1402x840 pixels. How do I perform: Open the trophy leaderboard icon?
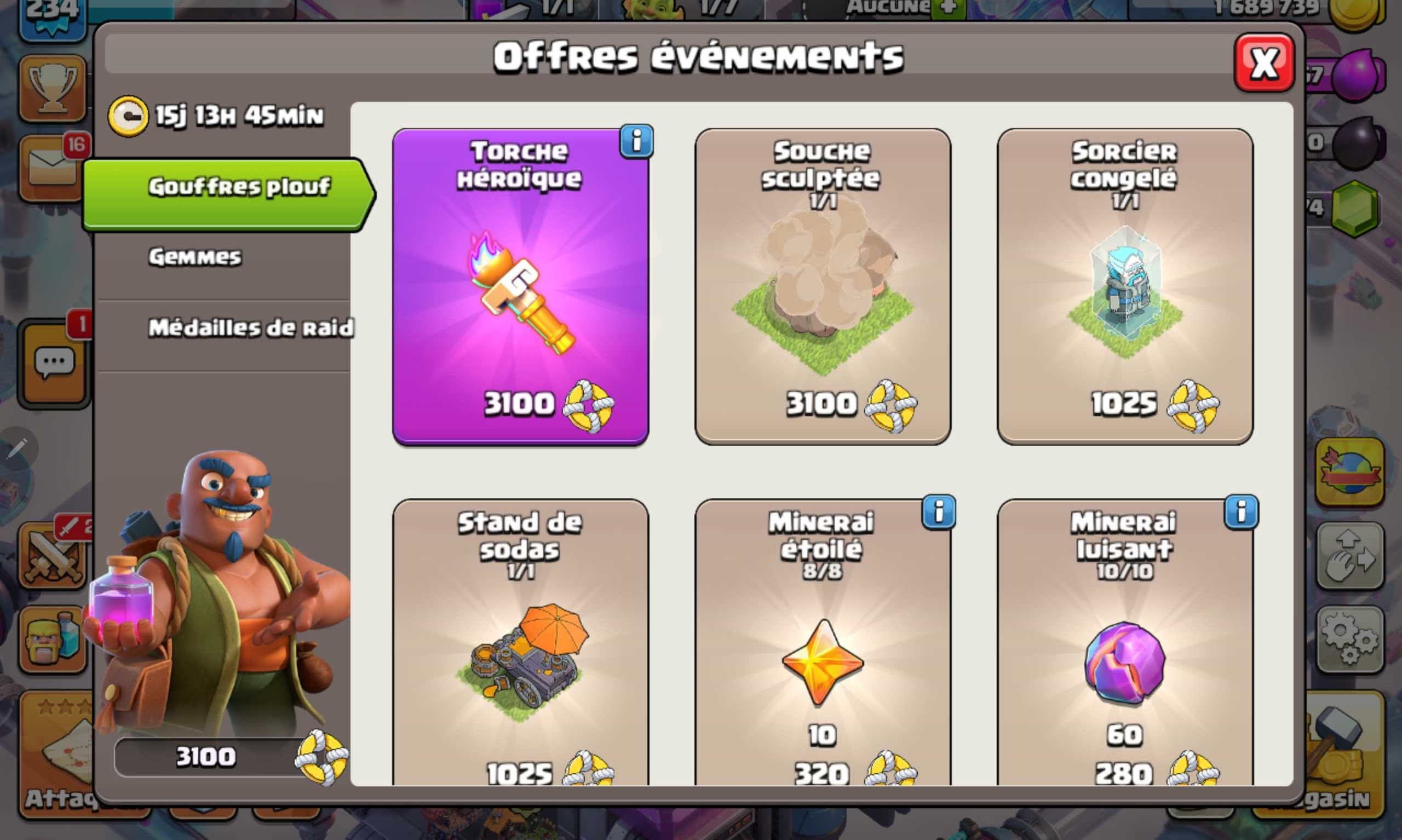(54, 88)
